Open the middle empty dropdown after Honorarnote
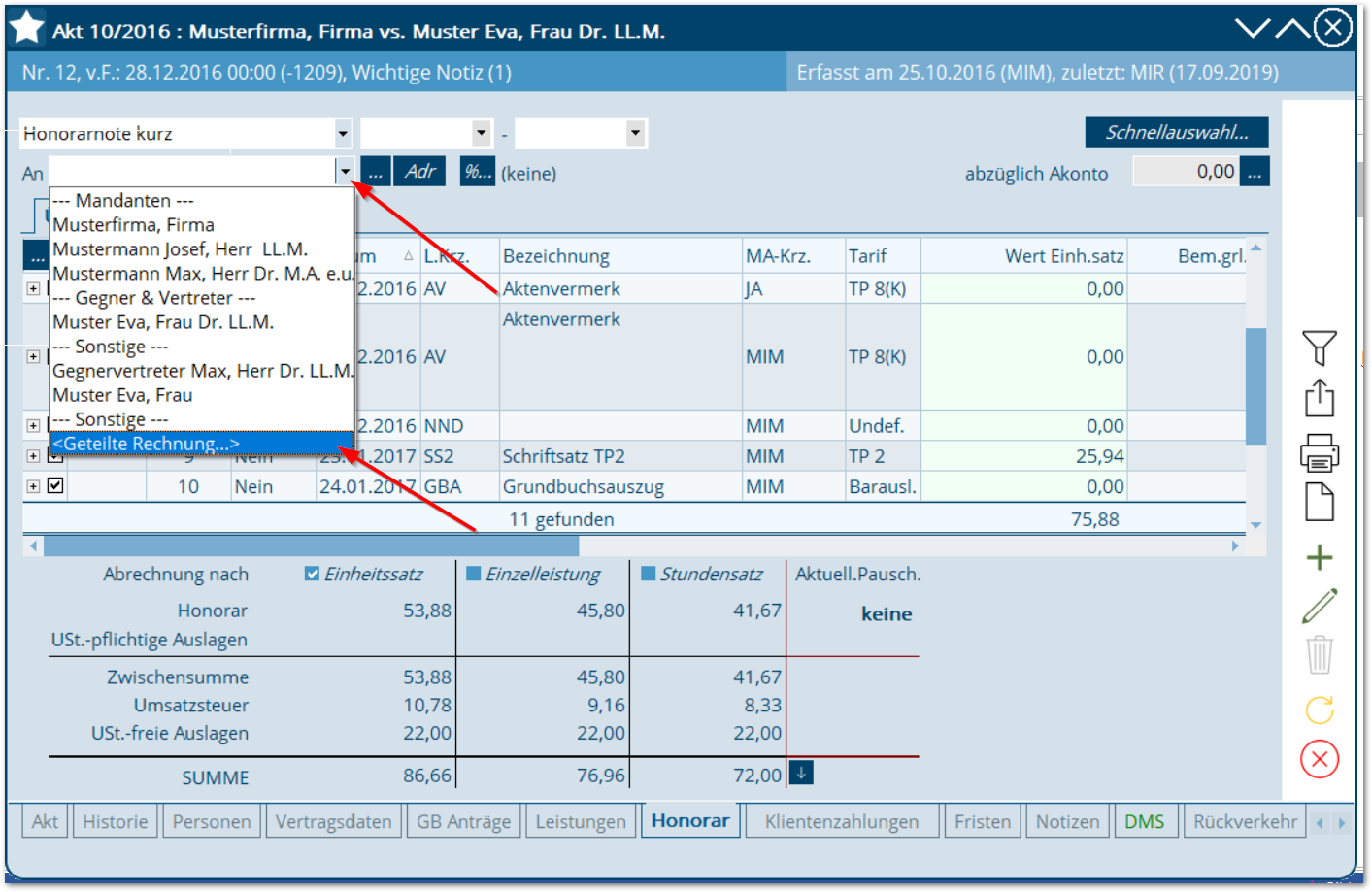1372x892 pixels. click(482, 133)
